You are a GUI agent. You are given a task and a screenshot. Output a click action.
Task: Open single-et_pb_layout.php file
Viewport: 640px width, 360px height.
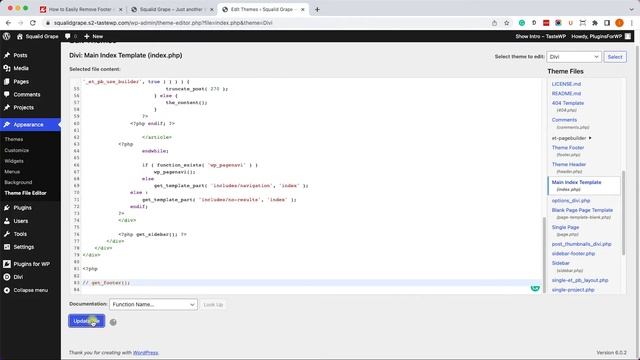[x=580, y=280]
